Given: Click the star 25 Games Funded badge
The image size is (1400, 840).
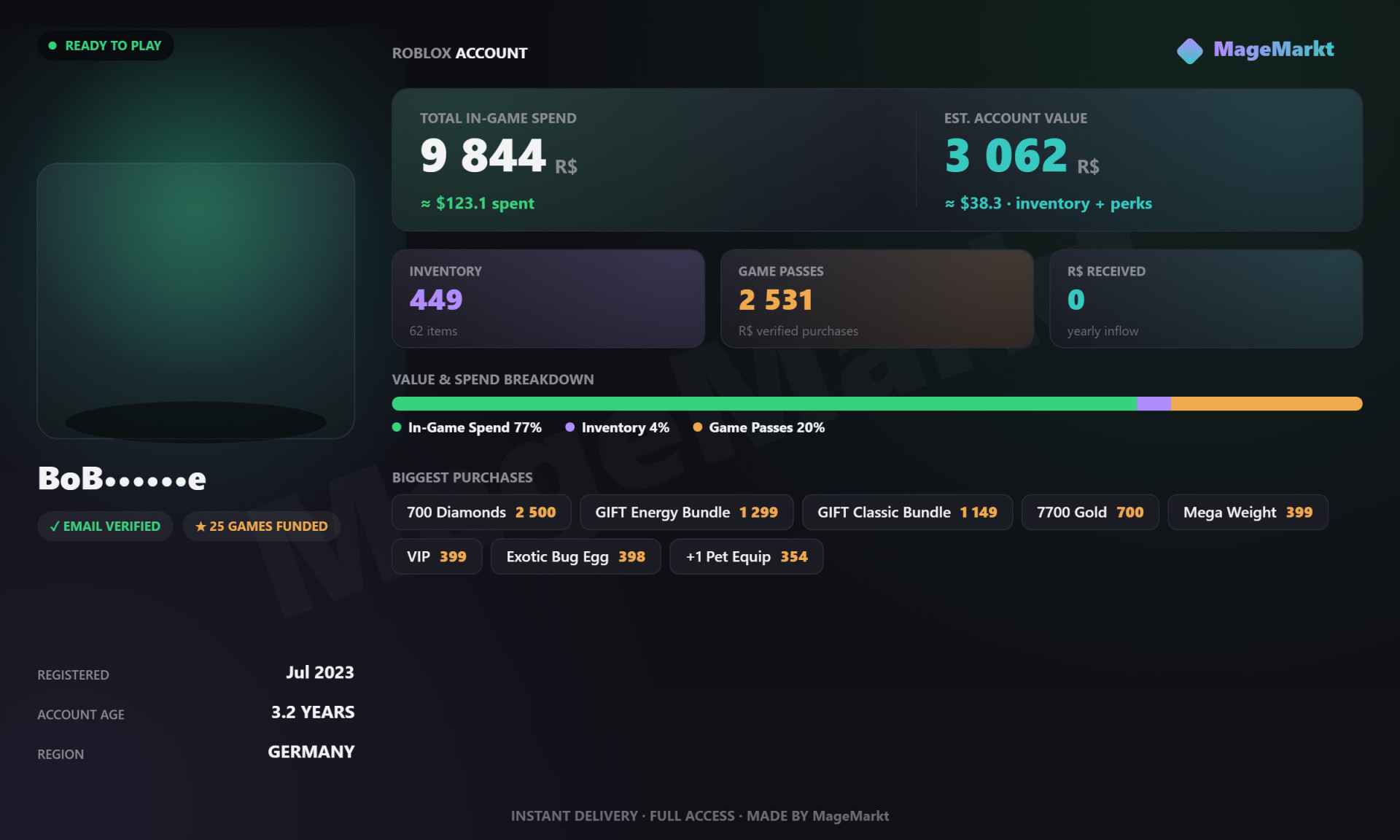Looking at the screenshot, I should pos(262,526).
